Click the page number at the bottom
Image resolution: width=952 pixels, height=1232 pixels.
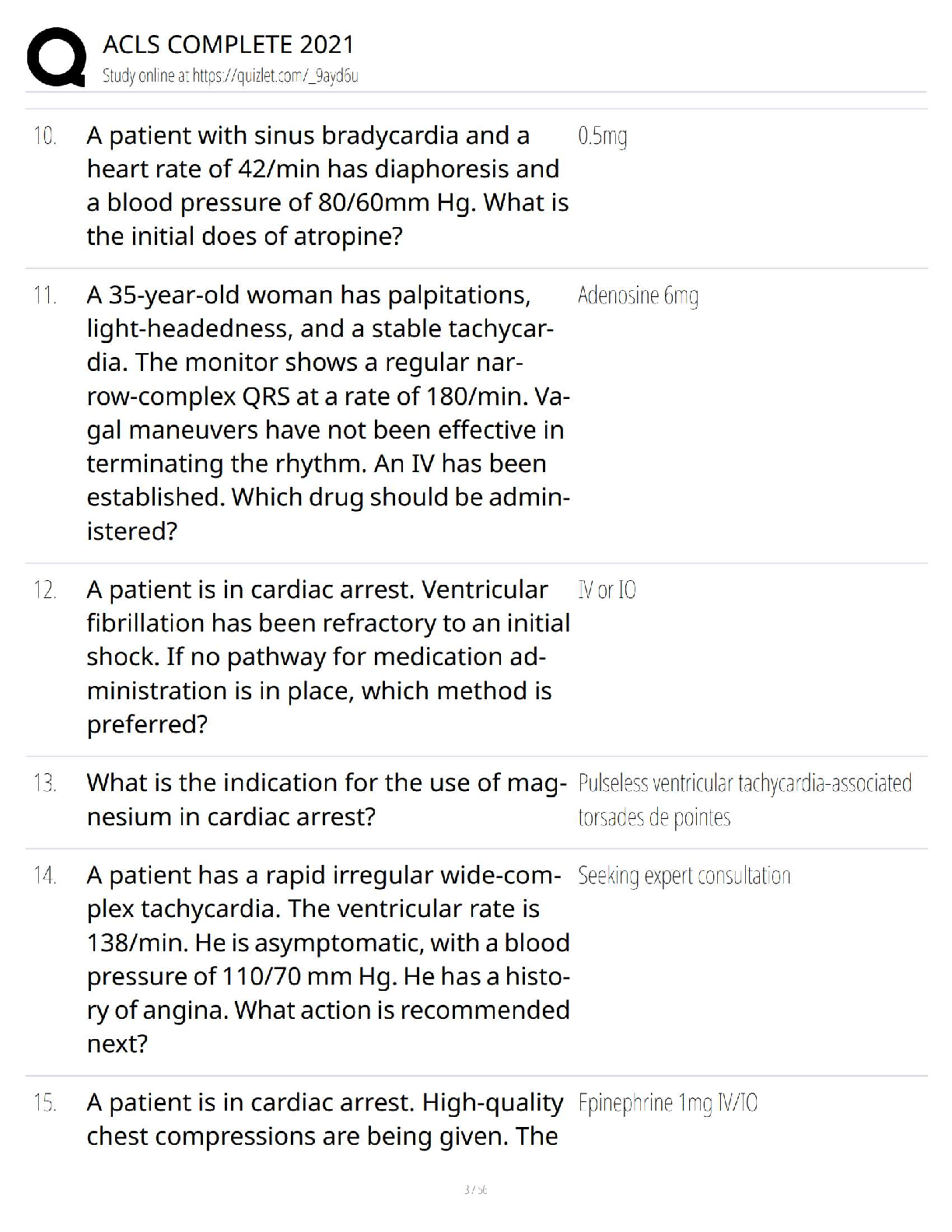pyautogui.click(x=474, y=1189)
